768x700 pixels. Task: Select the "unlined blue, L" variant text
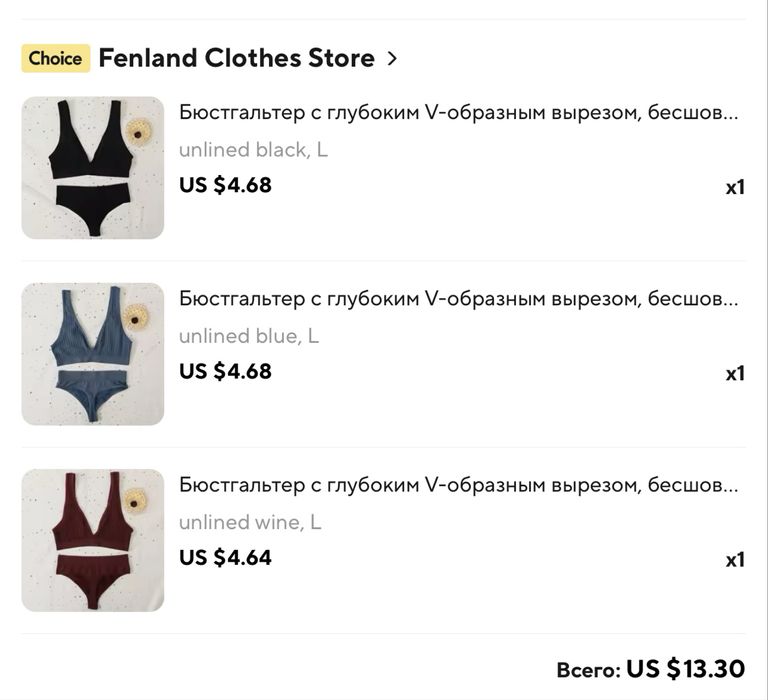[248, 336]
